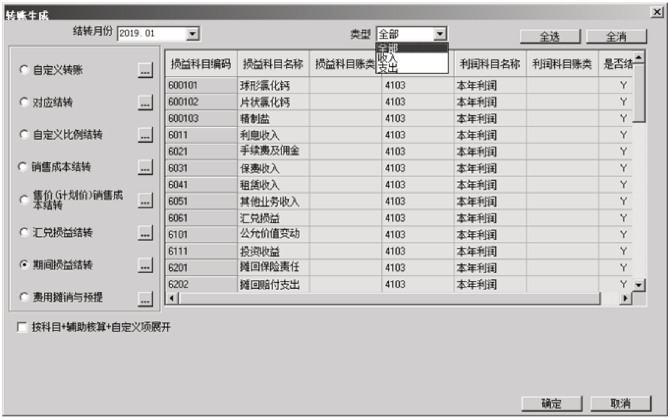
Task: Click the 投资收益 cell
Action: click(273, 251)
